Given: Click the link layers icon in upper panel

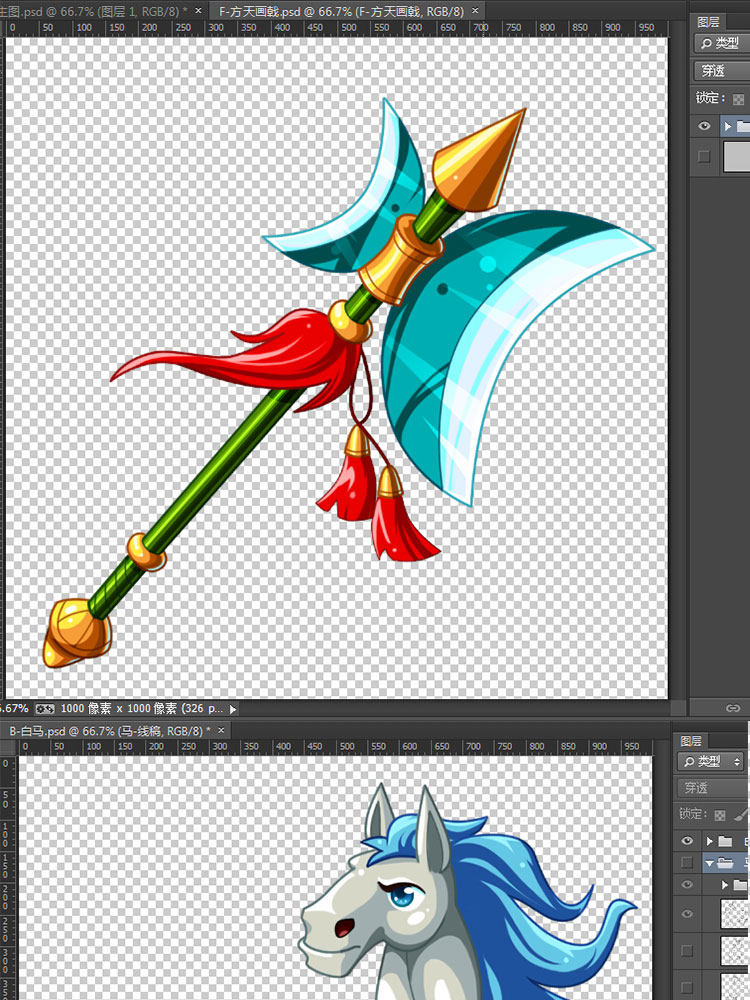Looking at the screenshot, I should point(733,708).
